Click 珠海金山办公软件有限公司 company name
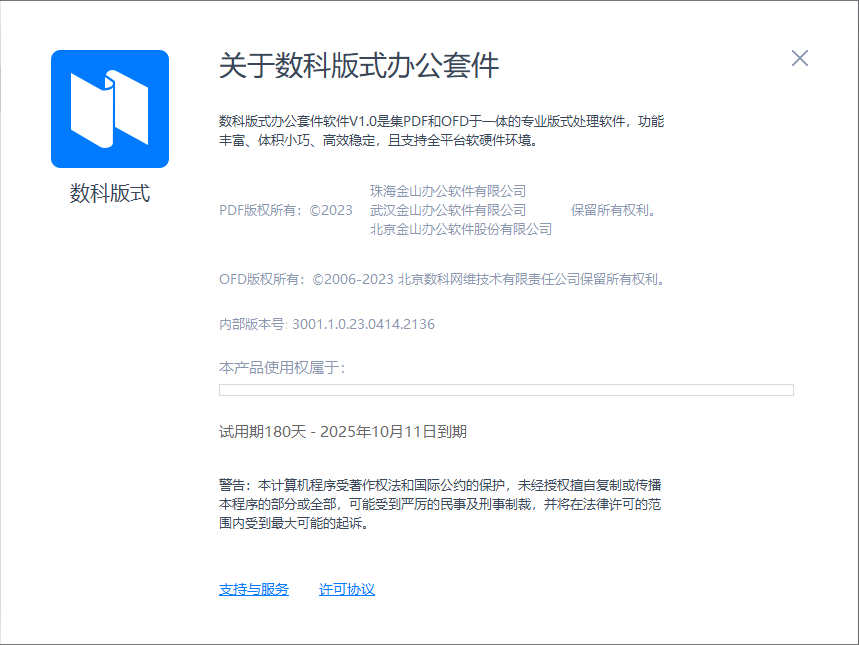The image size is (859, 645). 448,191
